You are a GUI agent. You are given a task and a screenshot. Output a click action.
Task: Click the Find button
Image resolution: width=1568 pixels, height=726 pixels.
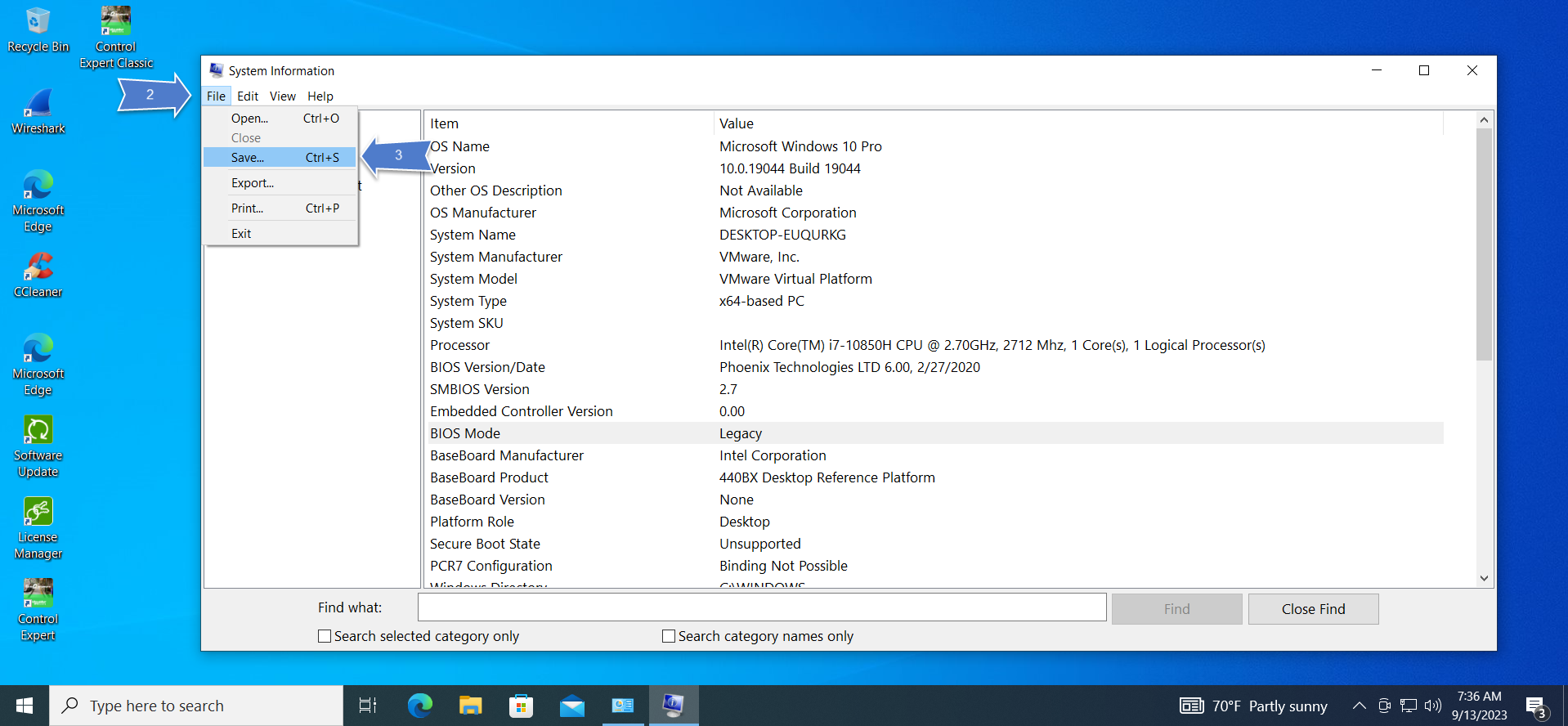(x=1176, y=609)
